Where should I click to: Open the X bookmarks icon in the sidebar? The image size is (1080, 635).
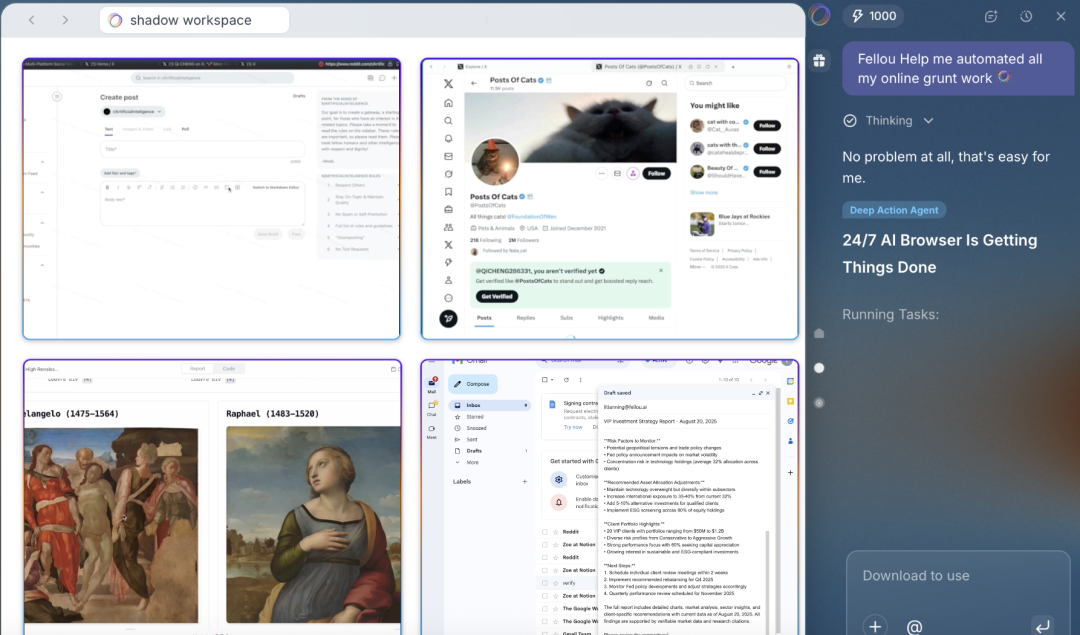(448, 192)
